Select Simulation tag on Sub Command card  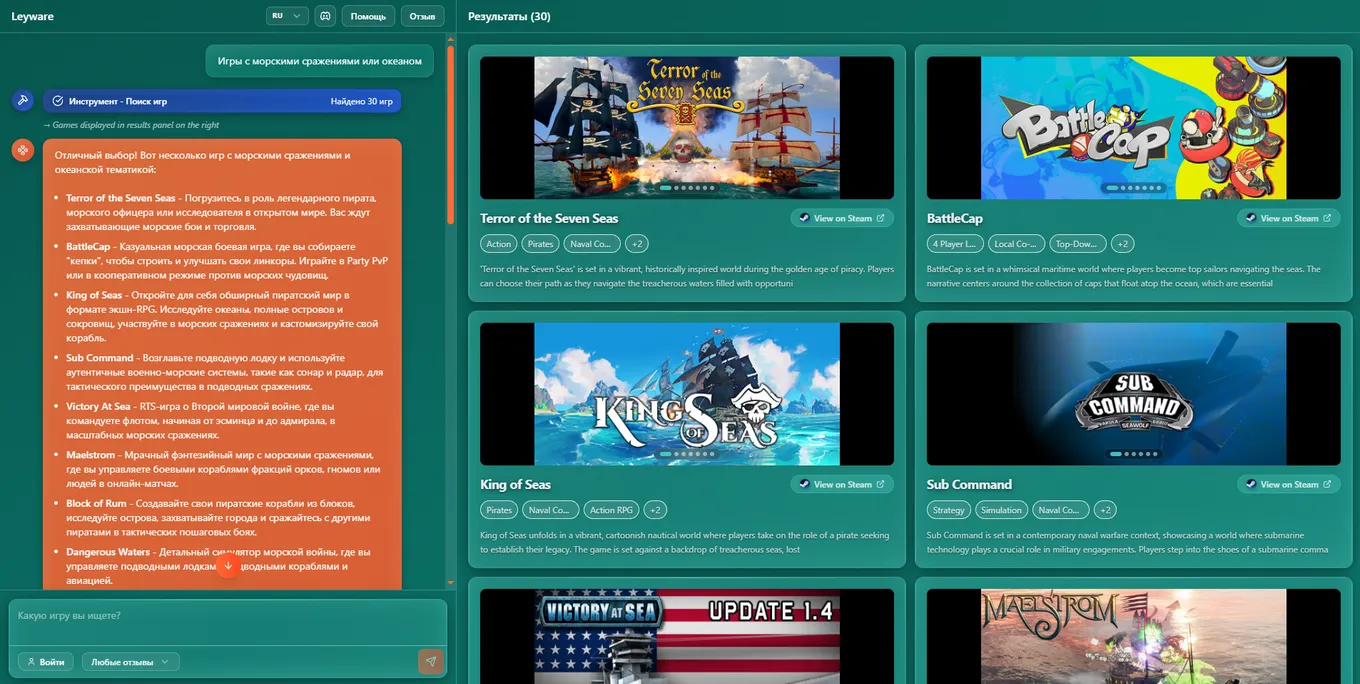pos(1001,510)
